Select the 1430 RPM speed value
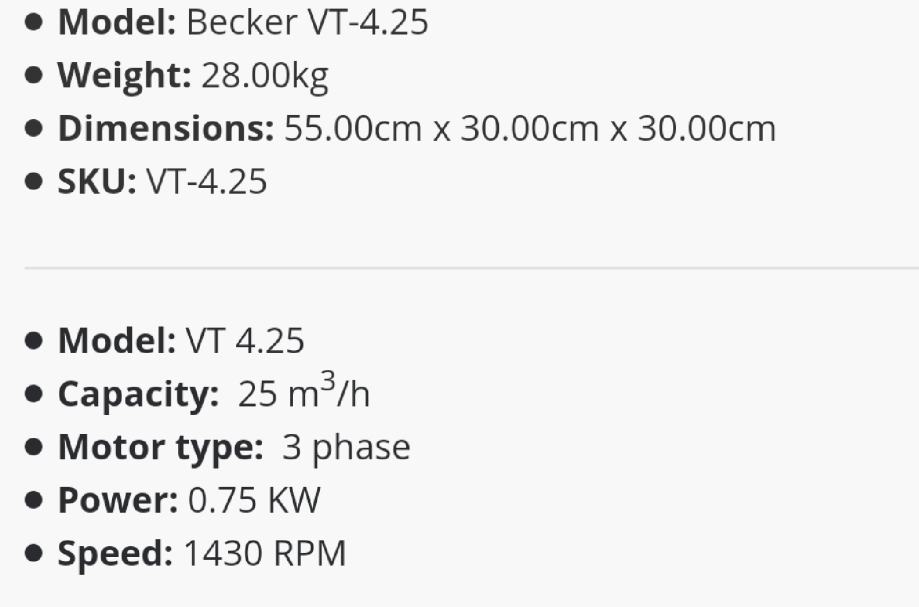919x607 pixels. click(x=264, y=553)
